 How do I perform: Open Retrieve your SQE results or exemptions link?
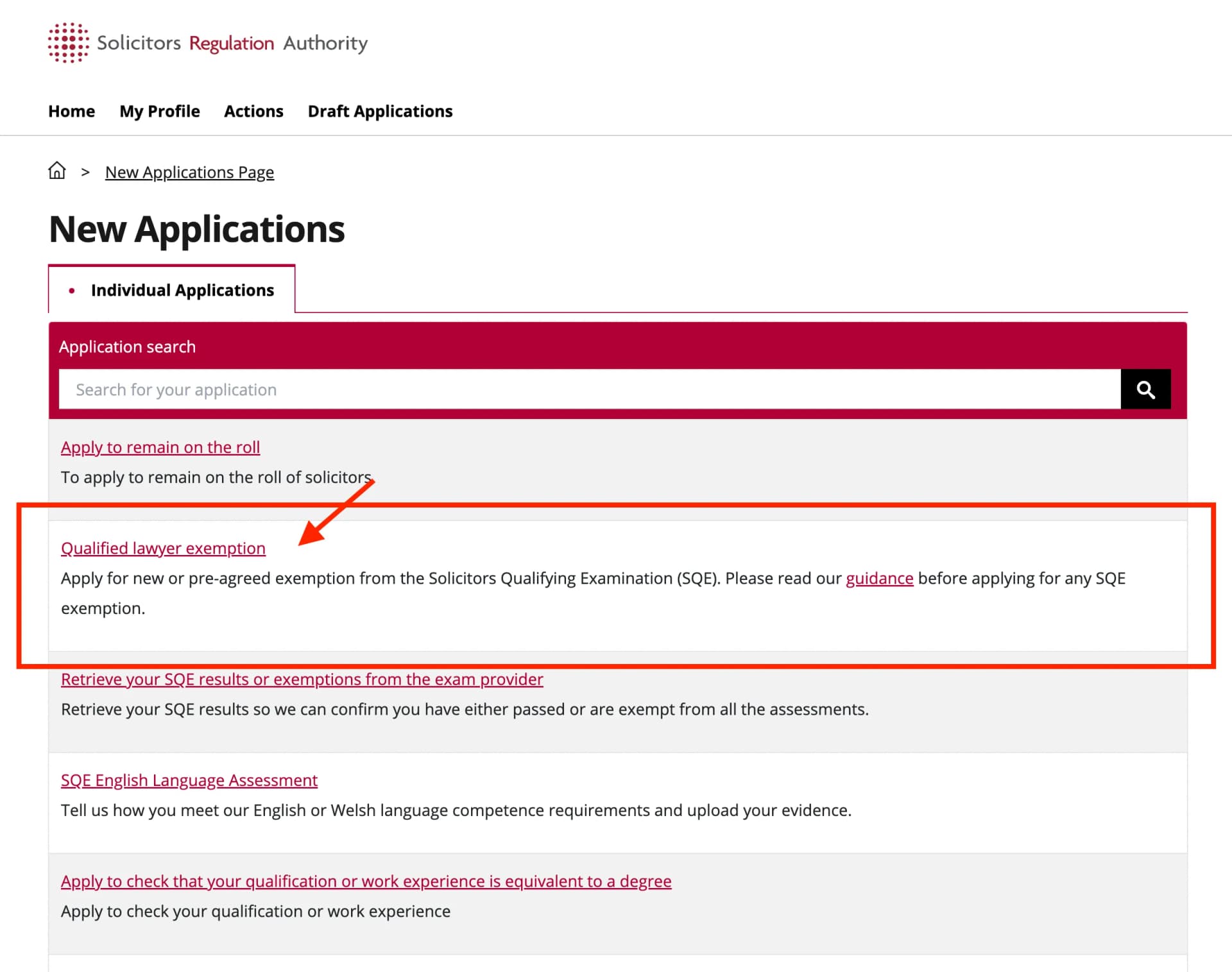[x=302, y=679]
